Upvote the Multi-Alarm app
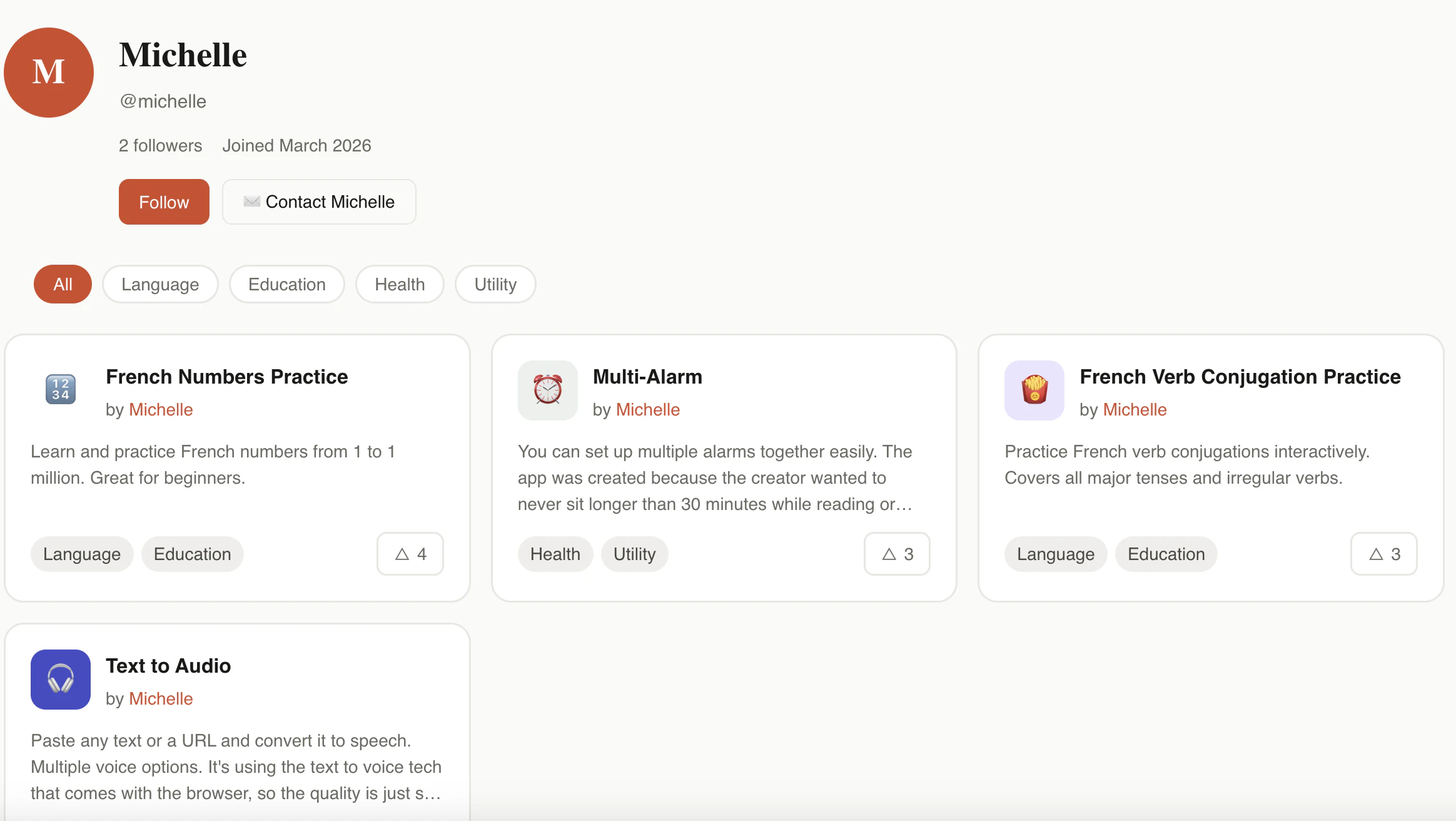1456x821 pixels. [897, 554]
